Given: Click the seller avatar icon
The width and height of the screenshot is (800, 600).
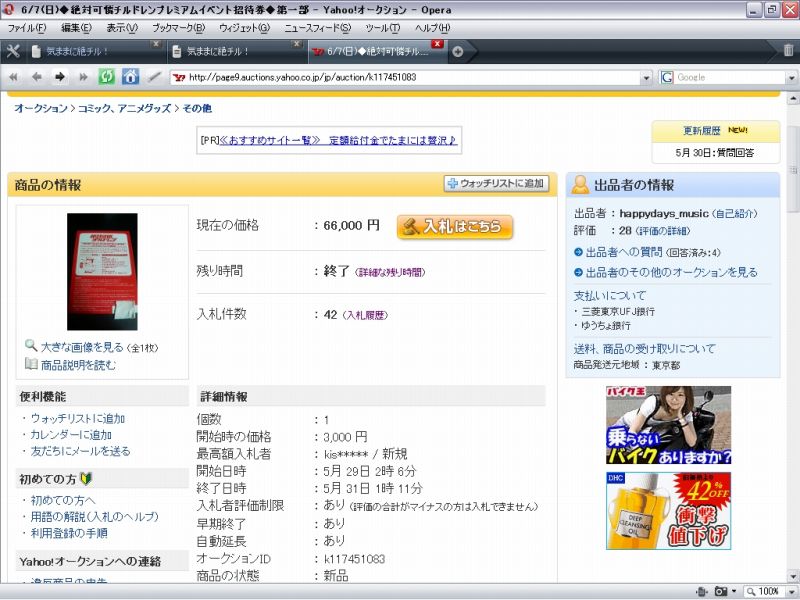Looking at the screenshot, I should point(580,185).
